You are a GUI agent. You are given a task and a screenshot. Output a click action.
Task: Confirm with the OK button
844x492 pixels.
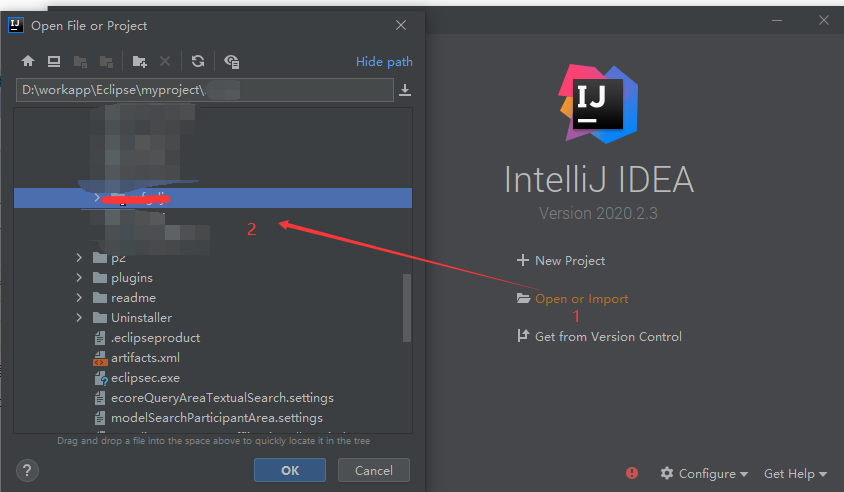[x=290, y=470]
